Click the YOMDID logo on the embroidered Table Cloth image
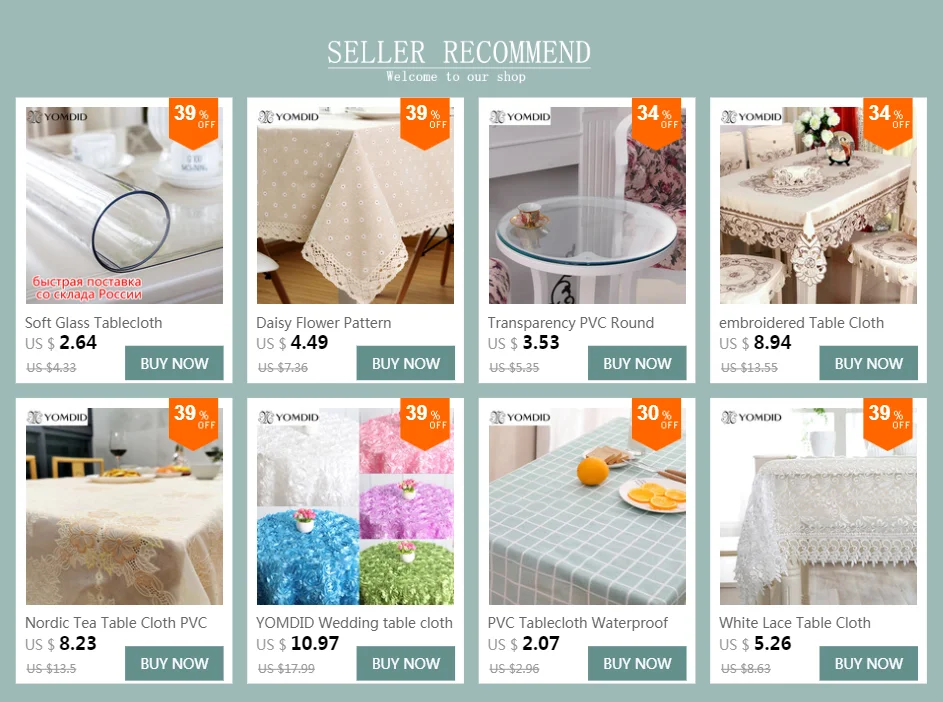This screenshot has height=702, width=943. click(751, 117)
